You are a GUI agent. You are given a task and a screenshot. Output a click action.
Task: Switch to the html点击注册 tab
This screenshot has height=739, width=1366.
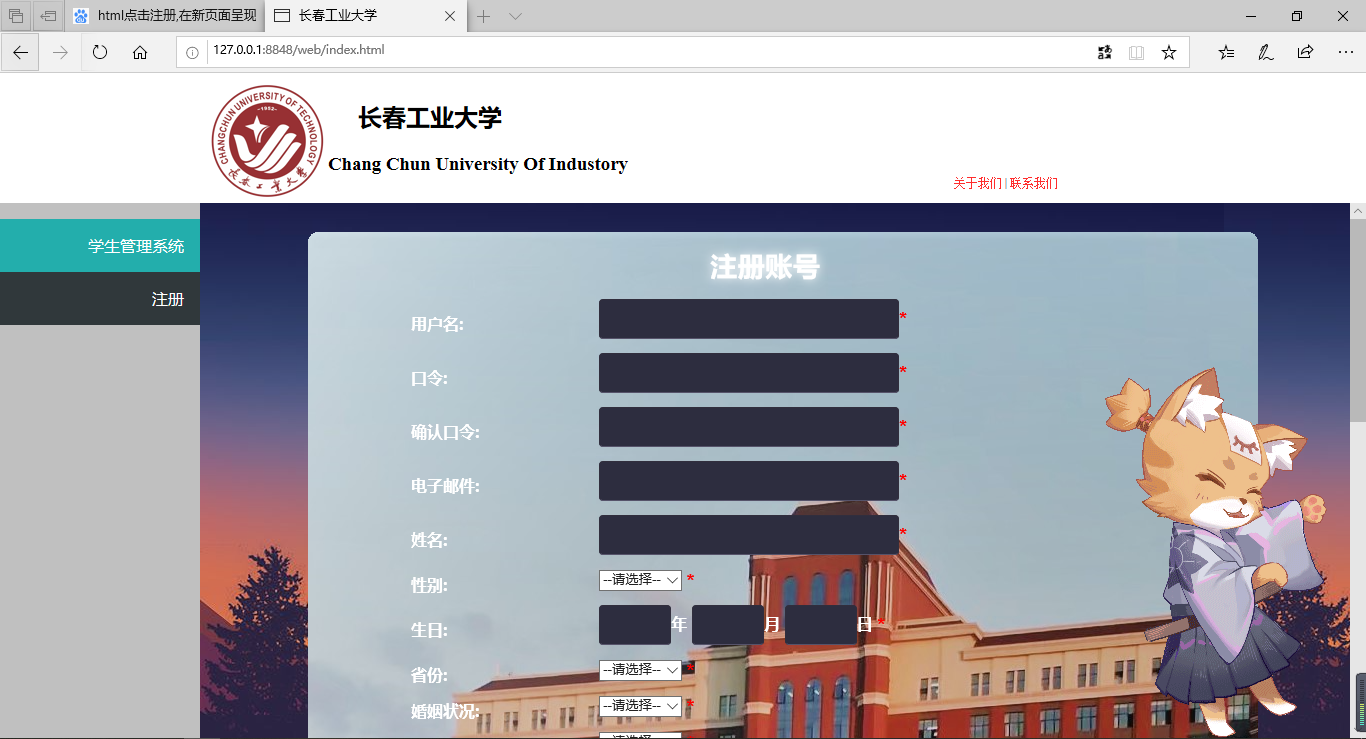[165, 16]
